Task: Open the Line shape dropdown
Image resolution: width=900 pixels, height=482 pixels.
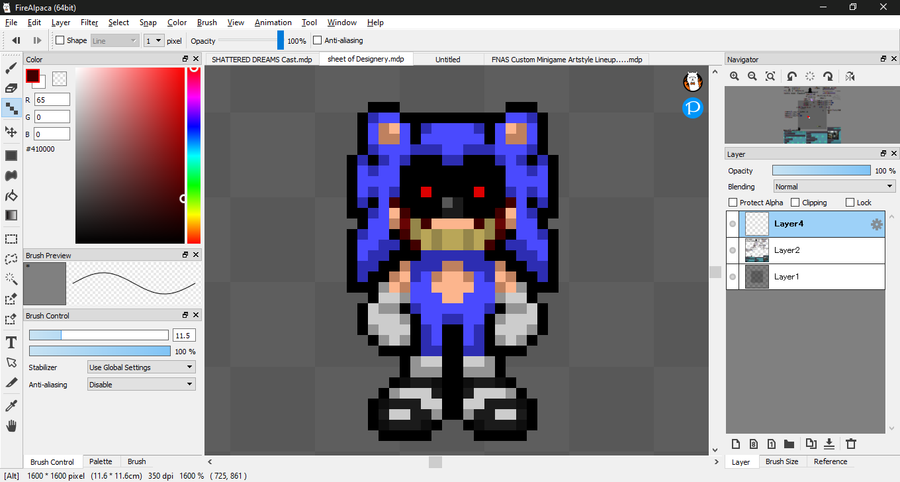Action: coord(115,41)
